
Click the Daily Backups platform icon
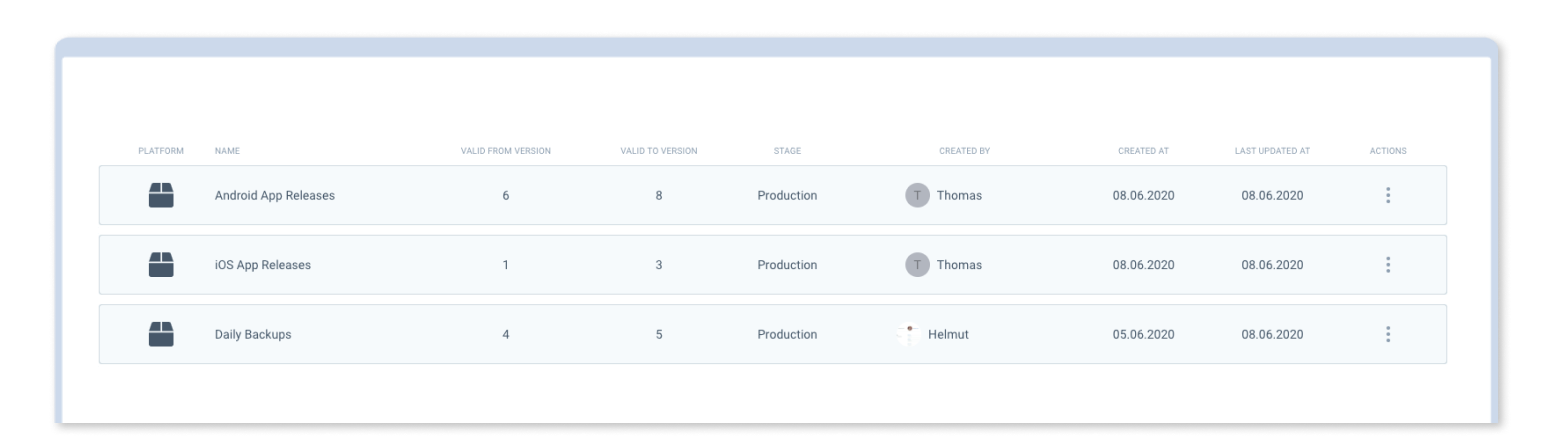tap(161, 335)
